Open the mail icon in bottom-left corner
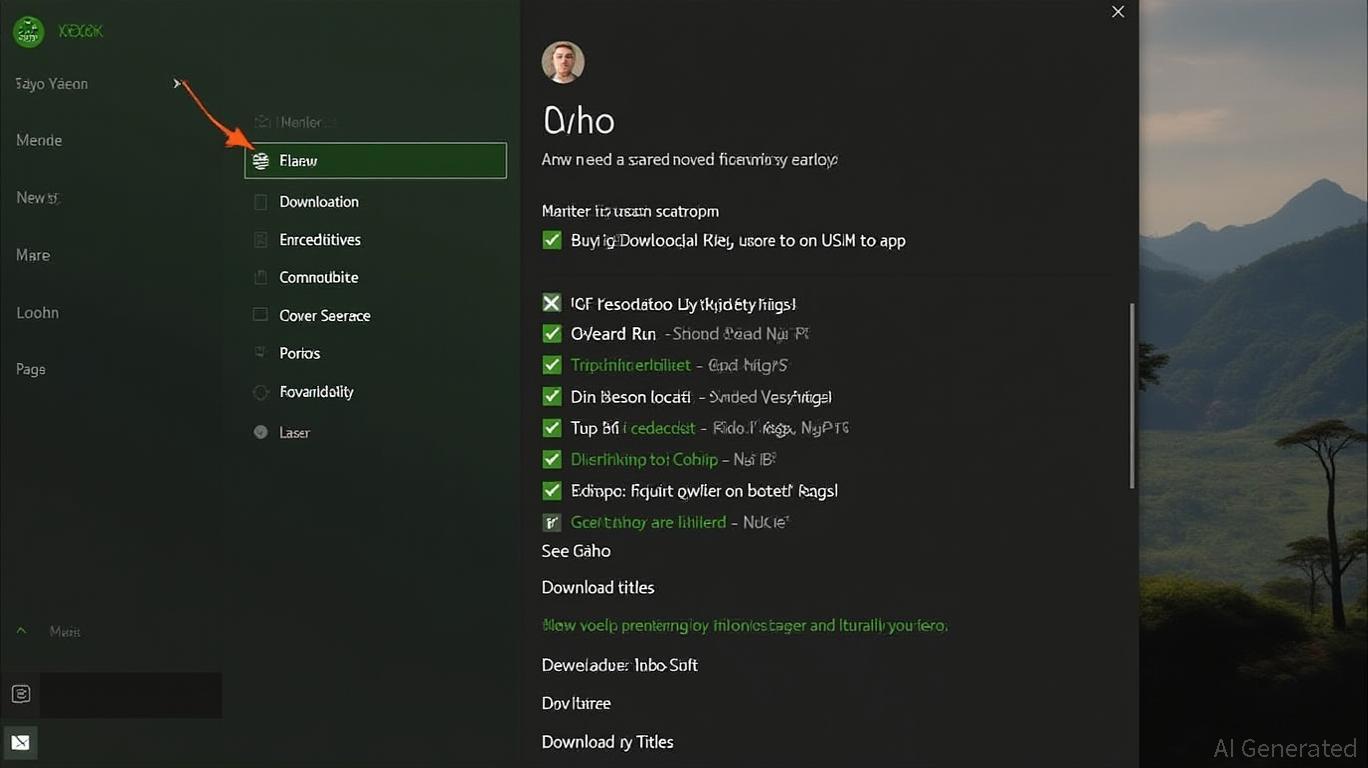Image resolution: width=1368 pixels, height=768 pixels. [20, 742]
